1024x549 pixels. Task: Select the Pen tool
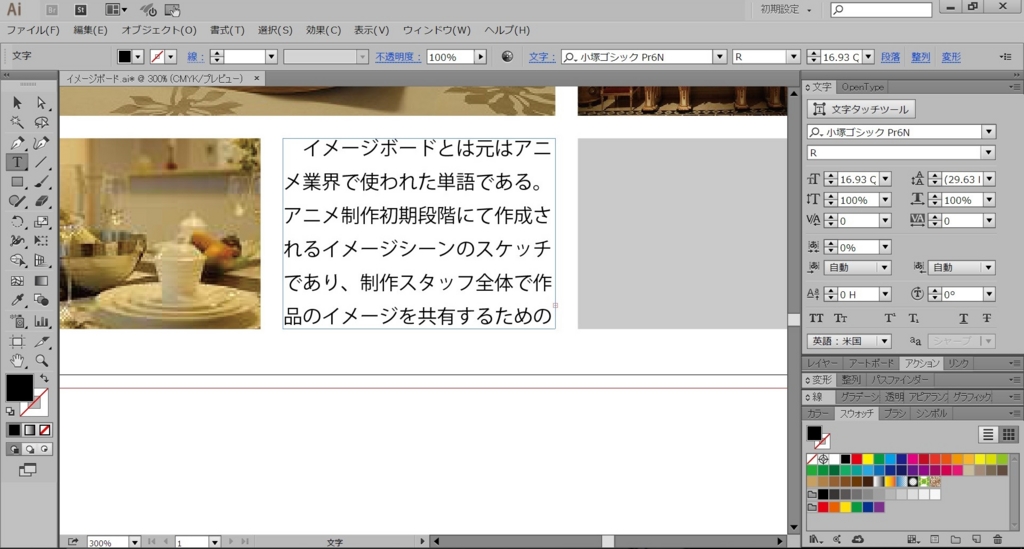(x=17, y=143)
